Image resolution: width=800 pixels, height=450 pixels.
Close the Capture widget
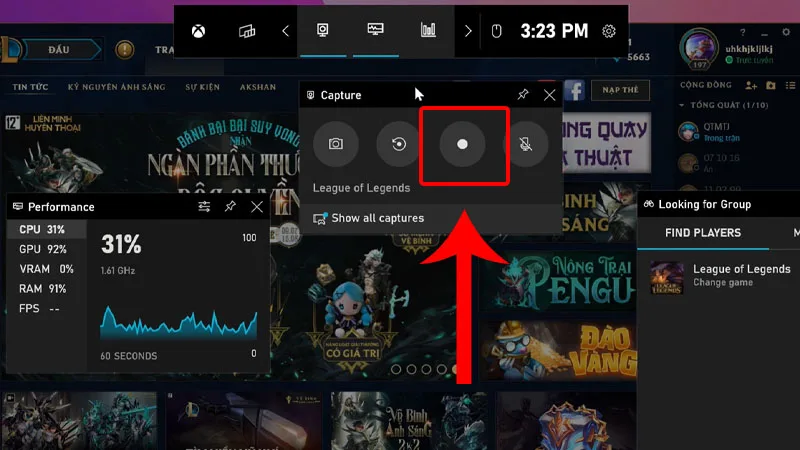pos(549,95)
